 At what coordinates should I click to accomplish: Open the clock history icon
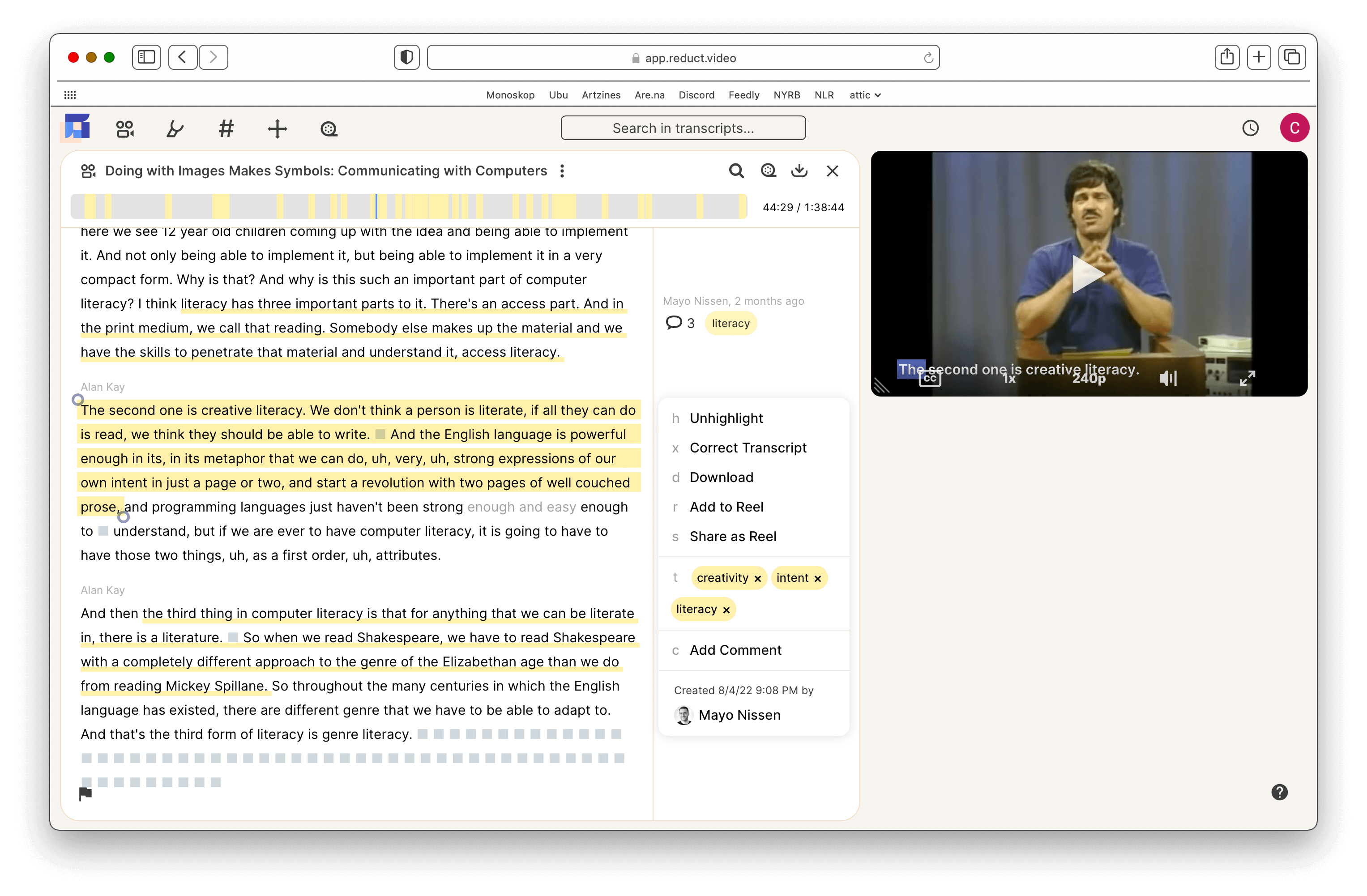(1250, 128)
